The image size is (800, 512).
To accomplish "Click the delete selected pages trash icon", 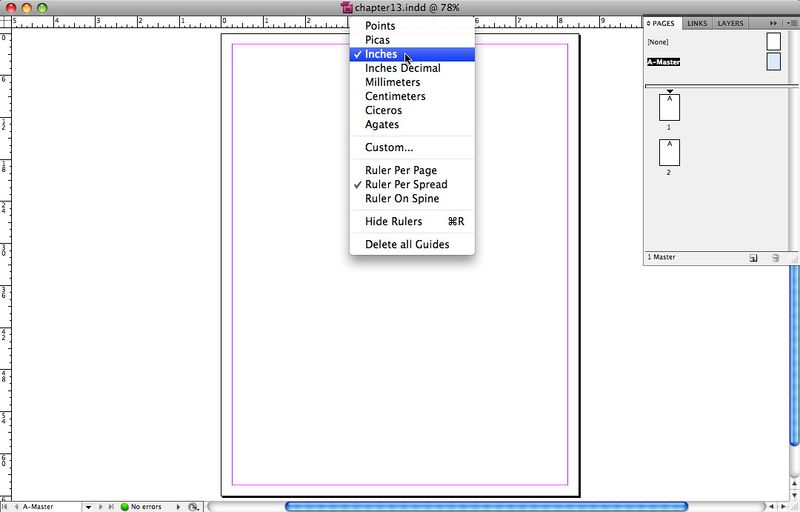I will pyautogui.click(x=775, y=258).
